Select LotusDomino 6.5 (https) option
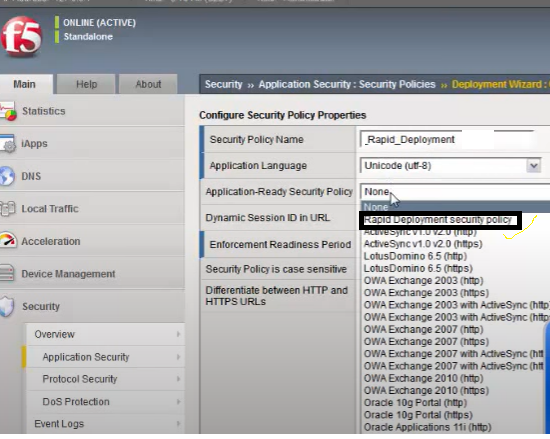The image size is (550, 439). pyautogui.click(x=418, y=268)
